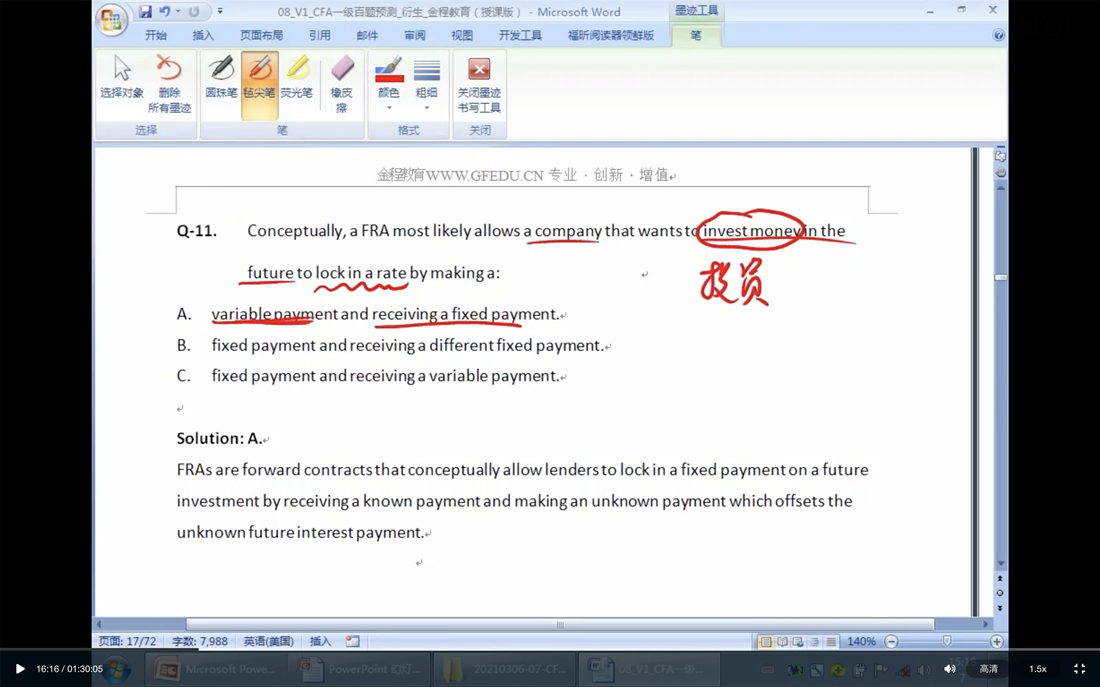The height and width of the screenshot is (687, 1100).
Task: Undo the last ink stroke
Action: 165,11
